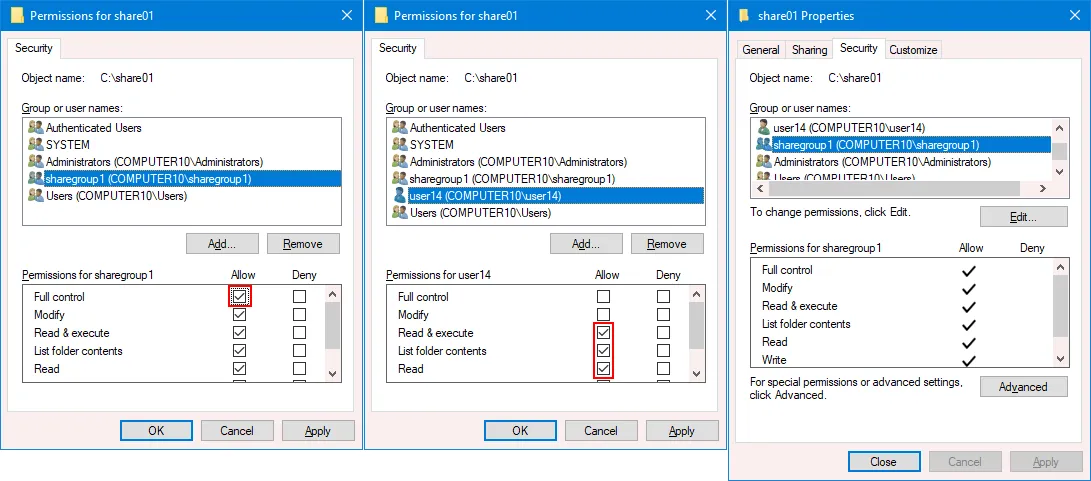
Task: Click the sharegroup1 group icon in the leftmost dialog list
Action: 36,179
